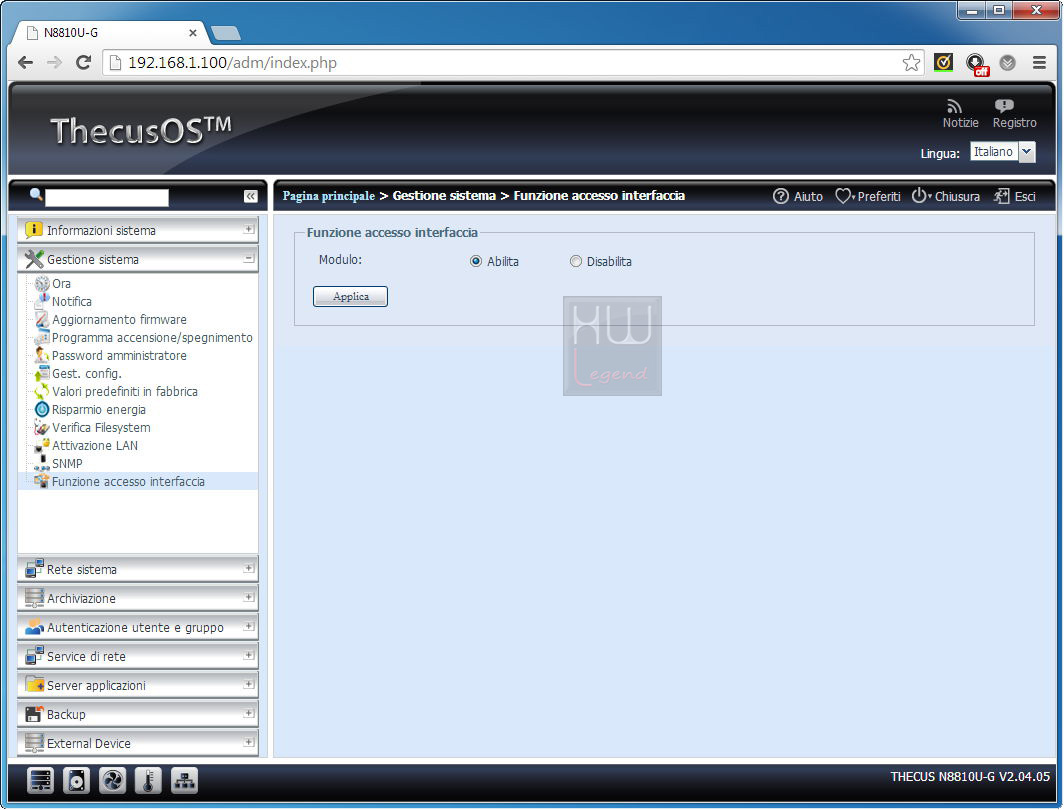The width and height of the screenshot is (1064, 810).
Task: Open the Chrome hamburger menu
Action: tap(1039, 62)
